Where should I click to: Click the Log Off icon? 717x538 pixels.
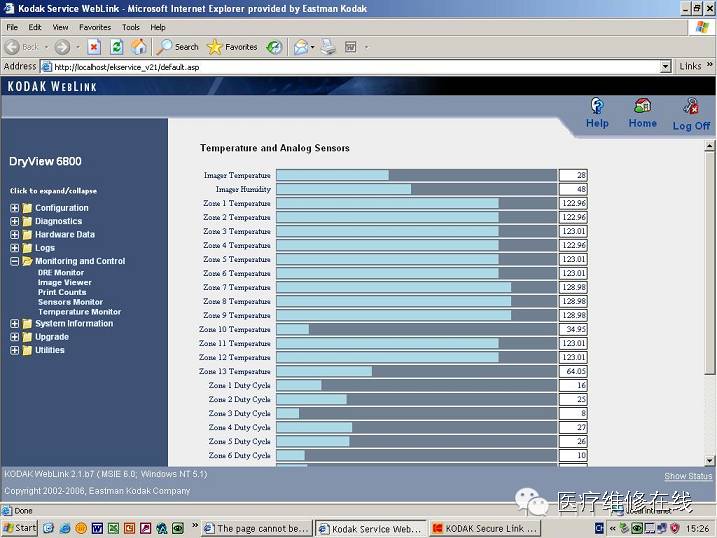(691, 107)
